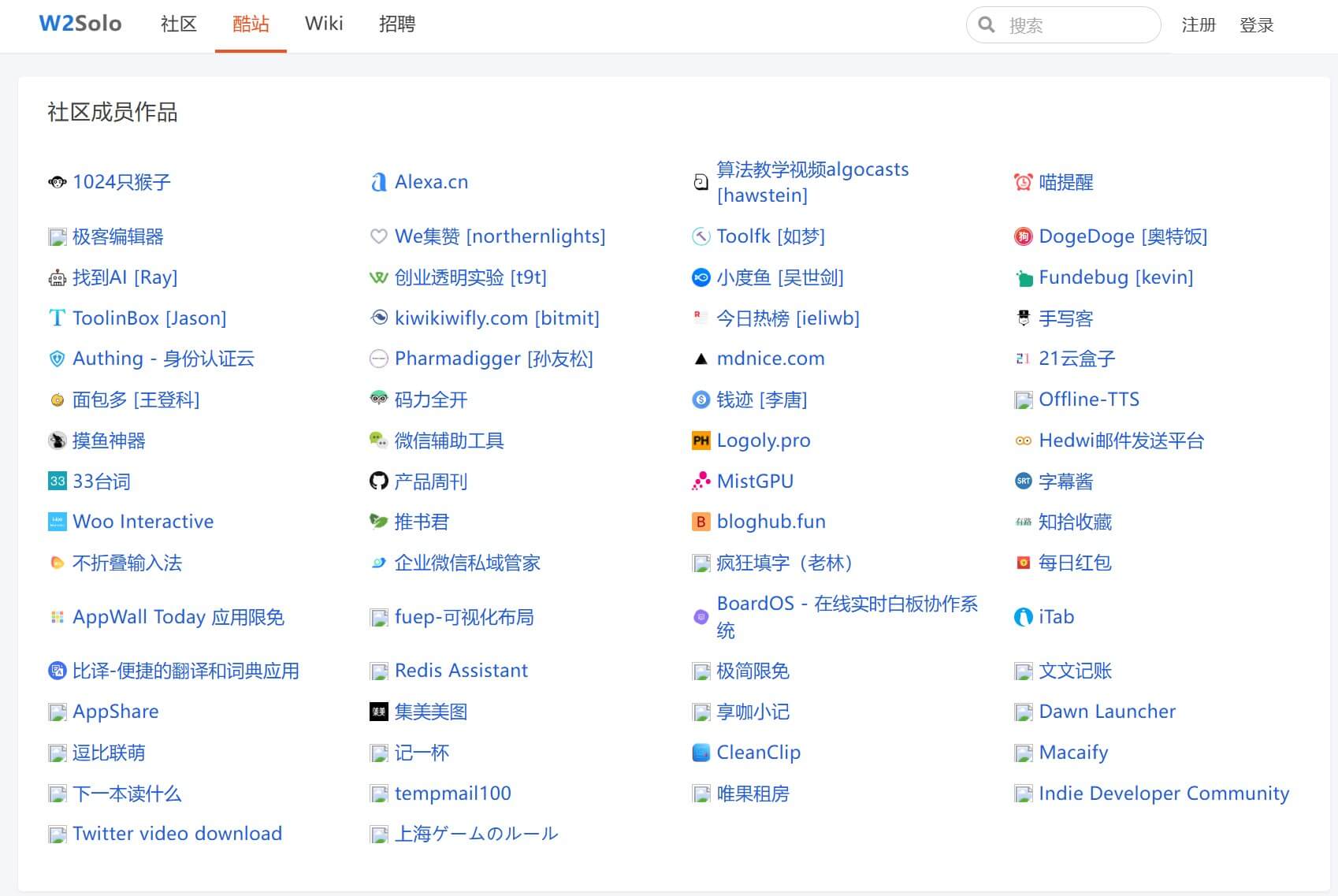Screen dimensions: 1338x896
Task: Switch to the Wiki tab
Action: [324, 24]
